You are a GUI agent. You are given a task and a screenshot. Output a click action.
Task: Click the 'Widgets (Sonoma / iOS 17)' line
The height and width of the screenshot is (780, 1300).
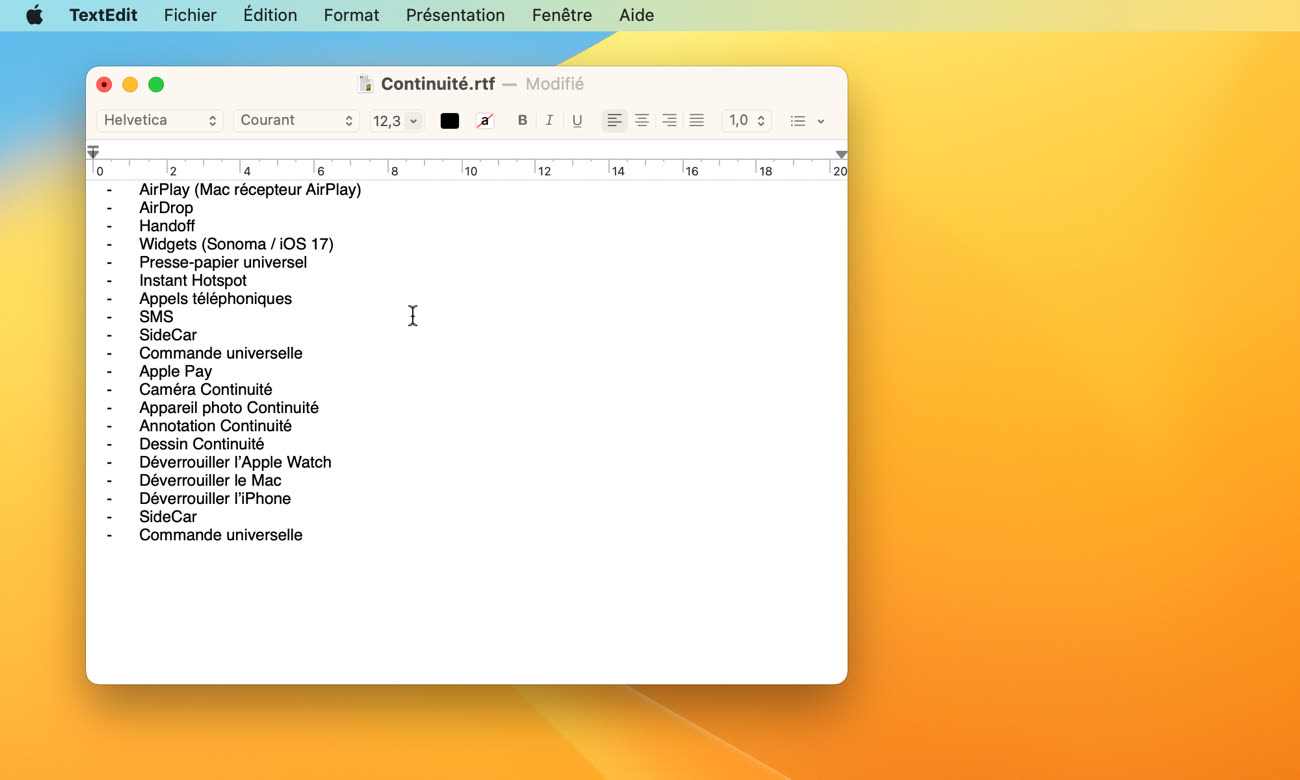(x=236, y=244)
